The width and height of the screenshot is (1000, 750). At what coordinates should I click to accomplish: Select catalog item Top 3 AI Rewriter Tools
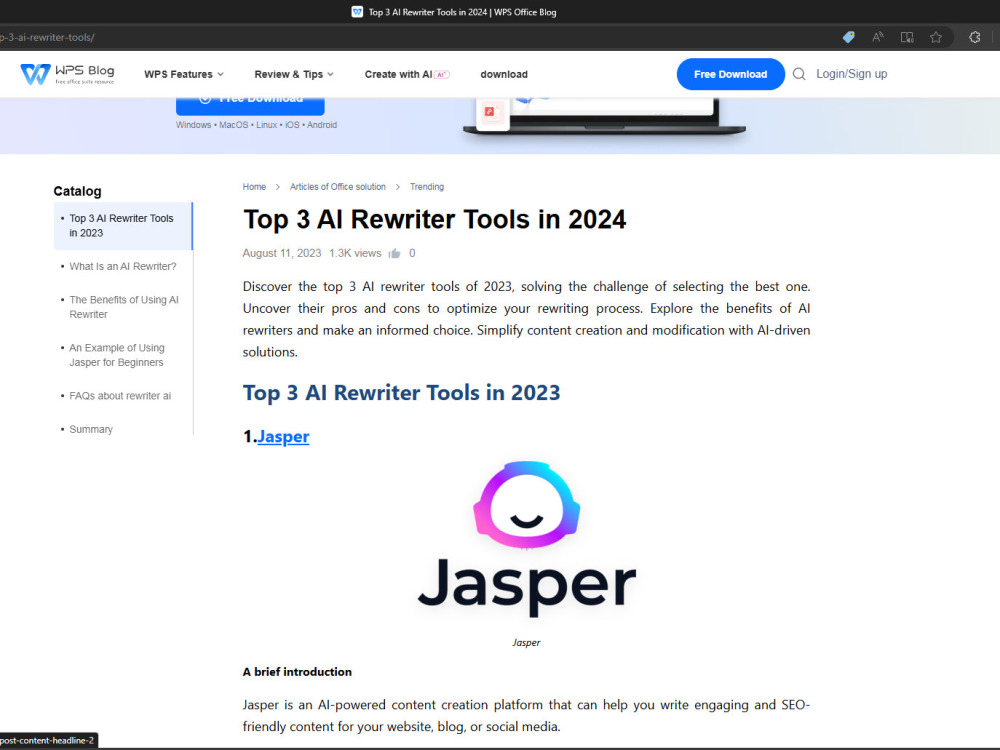123,226
